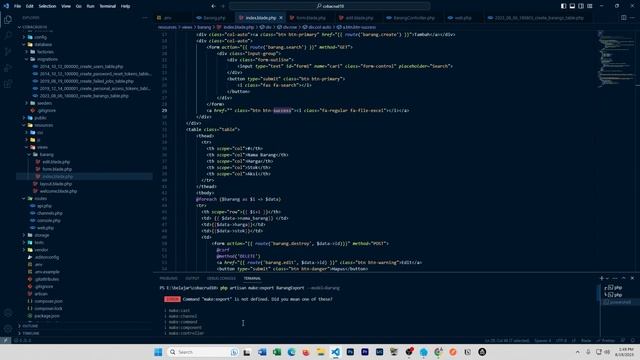Open the Edit menu
The width and height of the screenshot is (640, 360).
(x=30, y=6)
